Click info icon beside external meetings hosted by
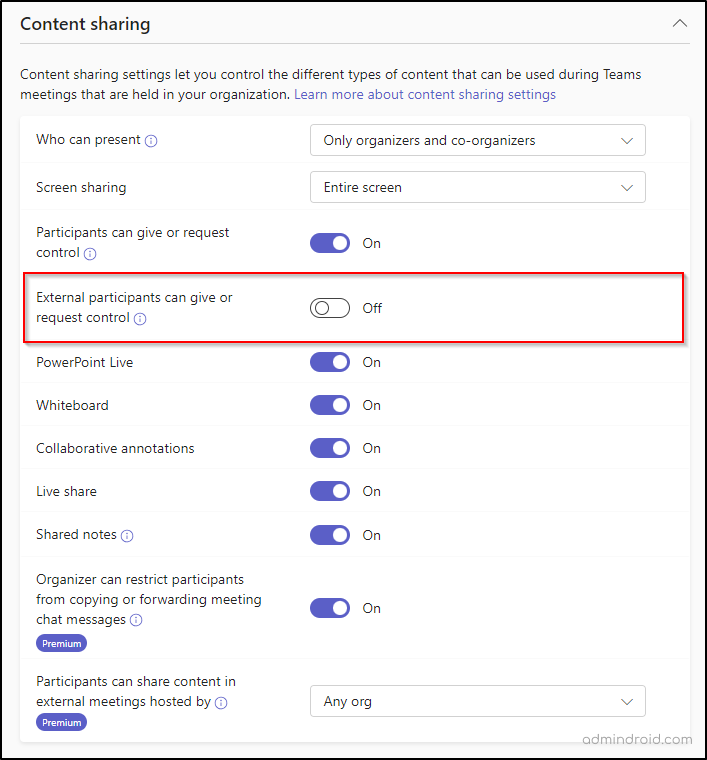 221,703
